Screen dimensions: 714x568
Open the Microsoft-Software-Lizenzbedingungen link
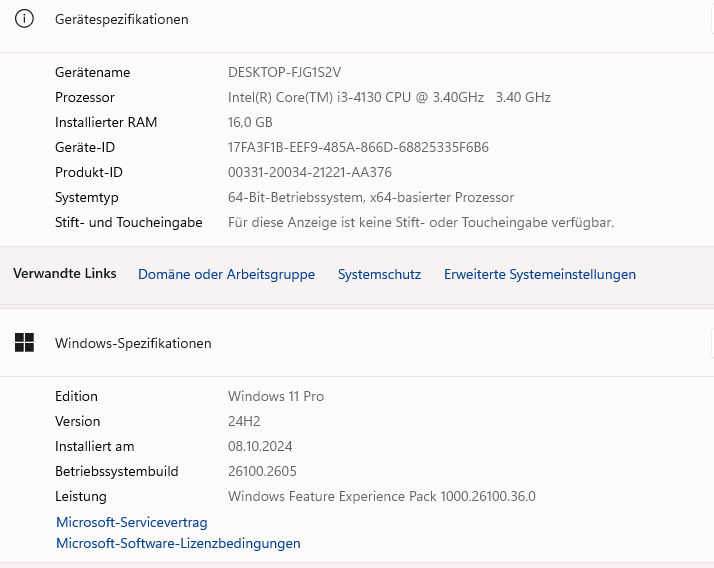coord(178,544)
